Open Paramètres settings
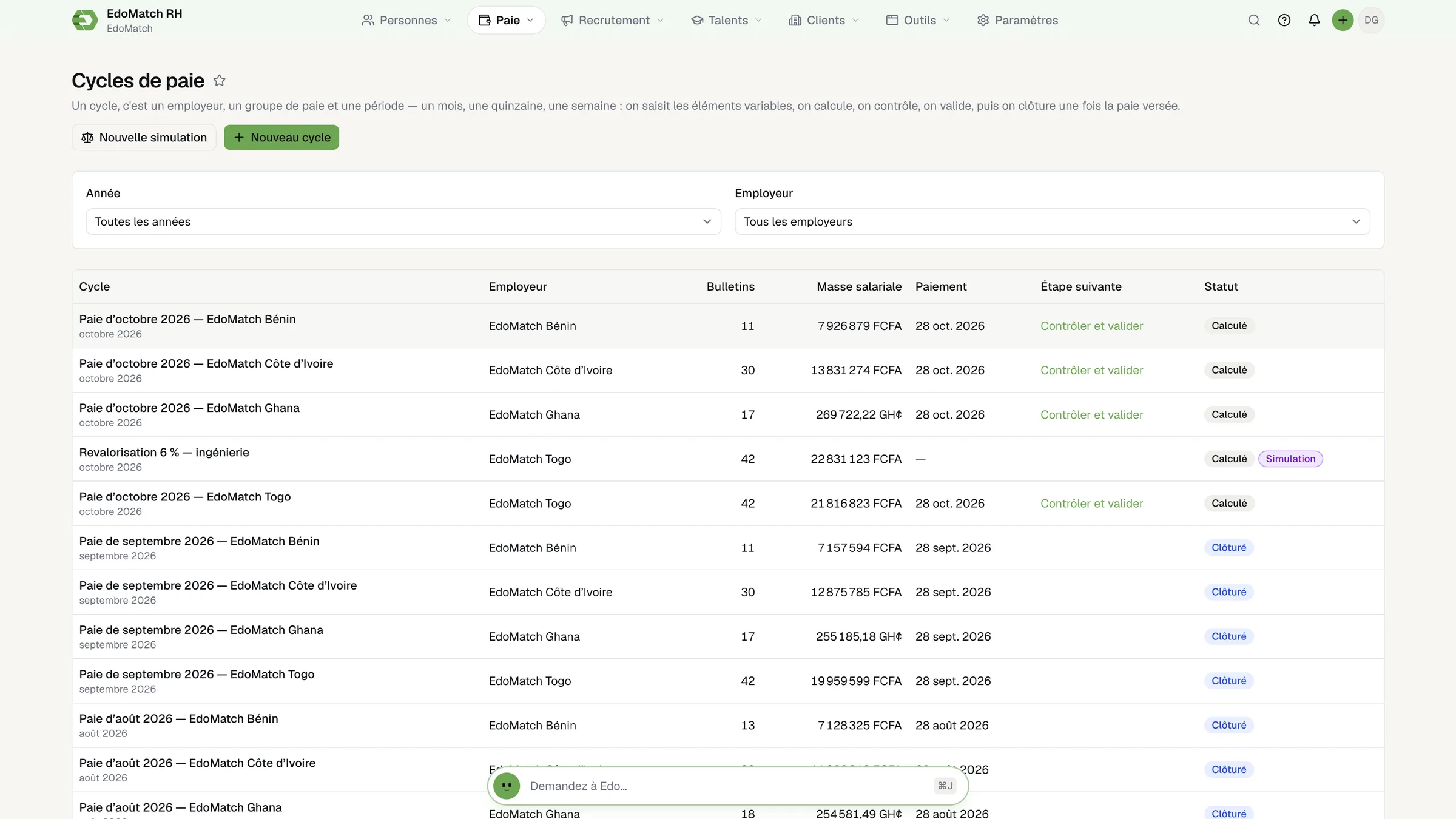Viewport: 1456px width, 819px height. (1017, 20)
